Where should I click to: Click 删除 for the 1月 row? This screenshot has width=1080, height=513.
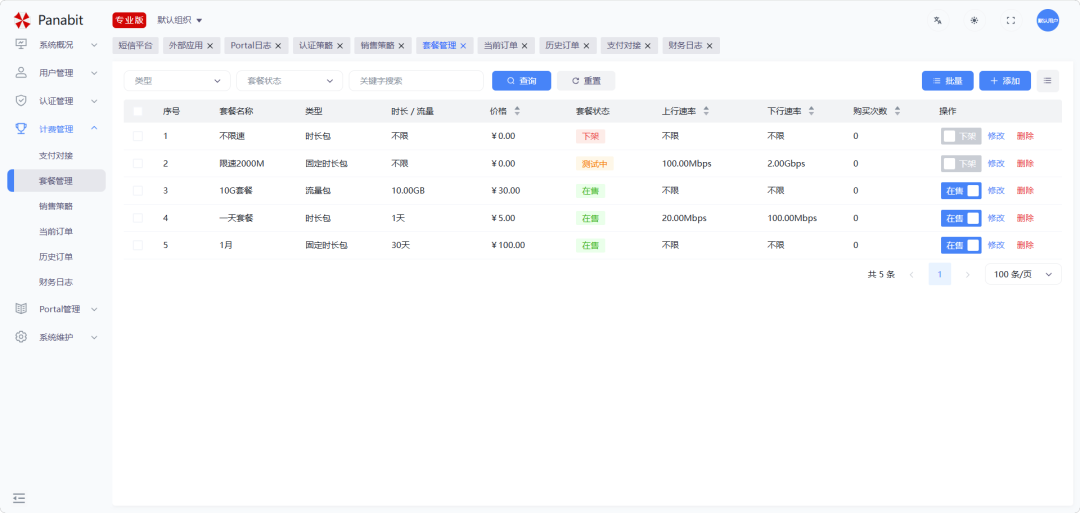coord(1025,244)
